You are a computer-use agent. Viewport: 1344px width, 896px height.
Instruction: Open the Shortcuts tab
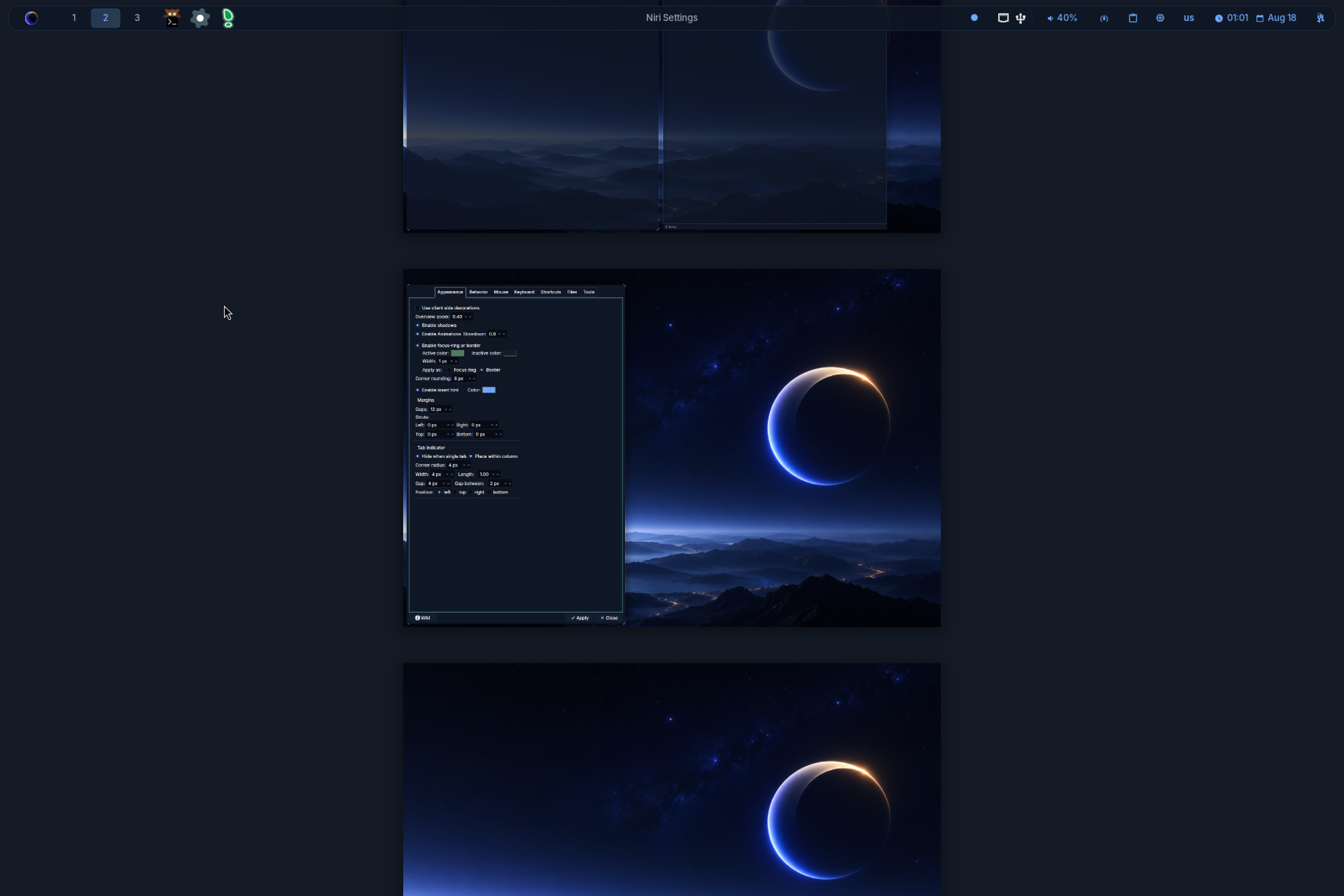tap(550, 292)
